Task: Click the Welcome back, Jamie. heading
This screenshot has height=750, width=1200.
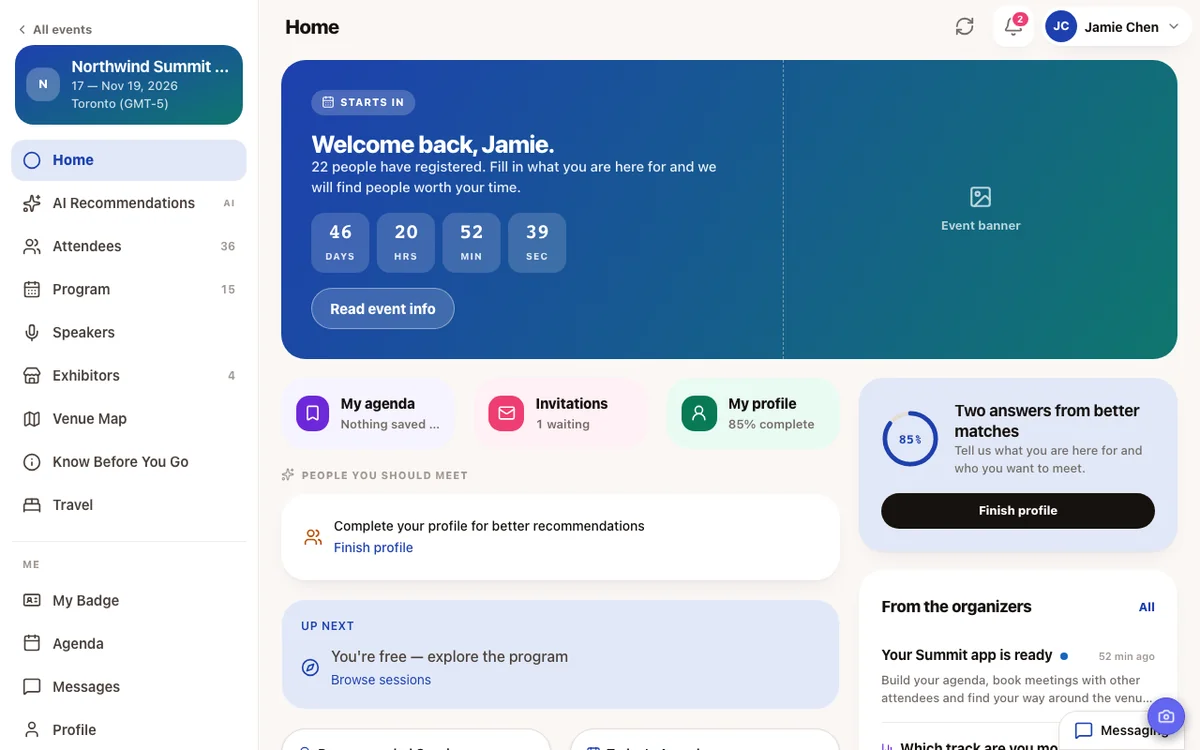Action: [x=433, y=144]
